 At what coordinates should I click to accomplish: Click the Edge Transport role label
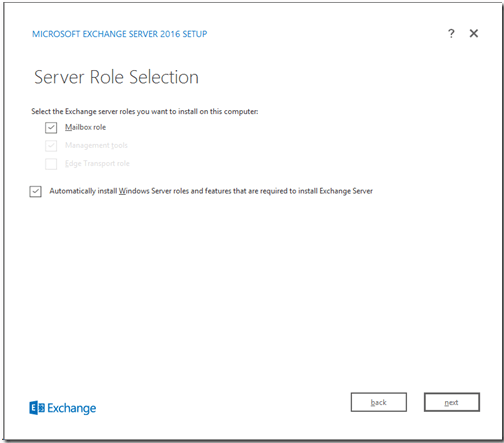pyautogui.click(x=97, y=163)
